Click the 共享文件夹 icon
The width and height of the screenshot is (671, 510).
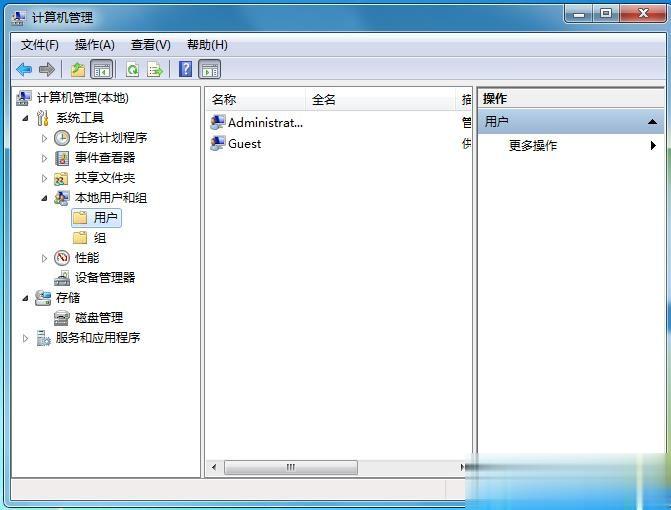[61, 178]
